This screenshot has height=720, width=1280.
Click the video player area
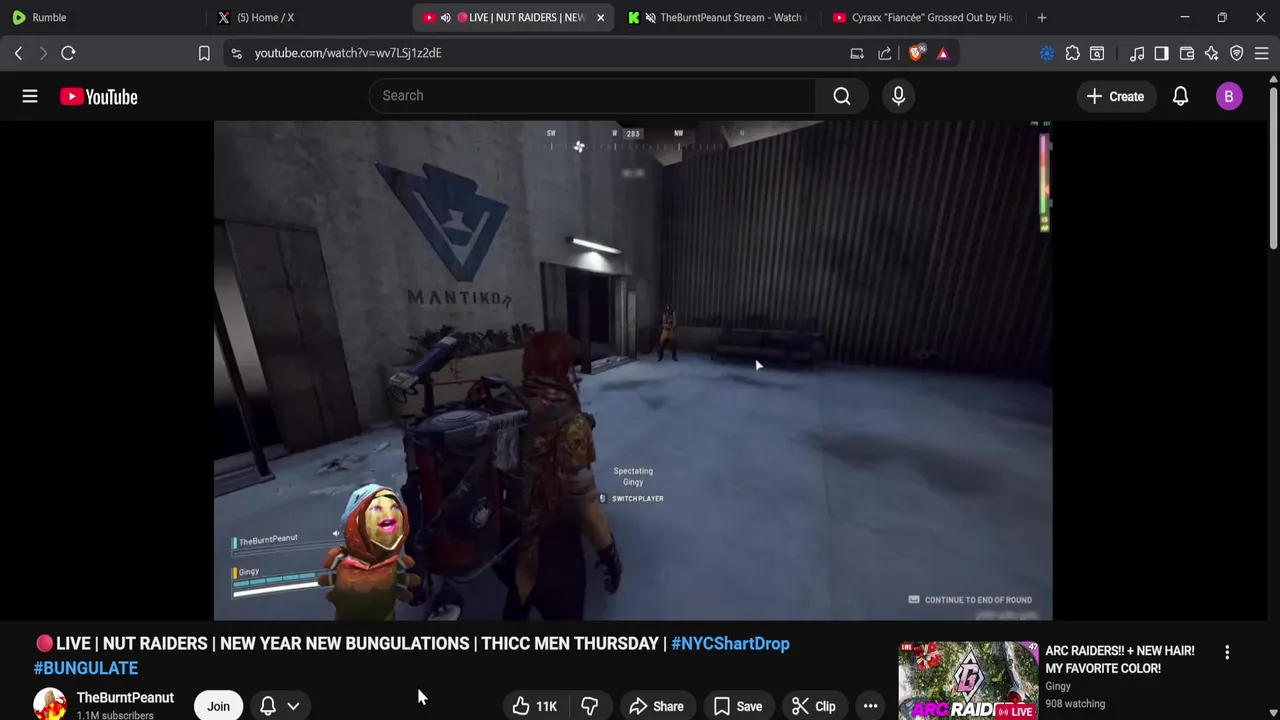pyautogui.click(x=632, y=370)
